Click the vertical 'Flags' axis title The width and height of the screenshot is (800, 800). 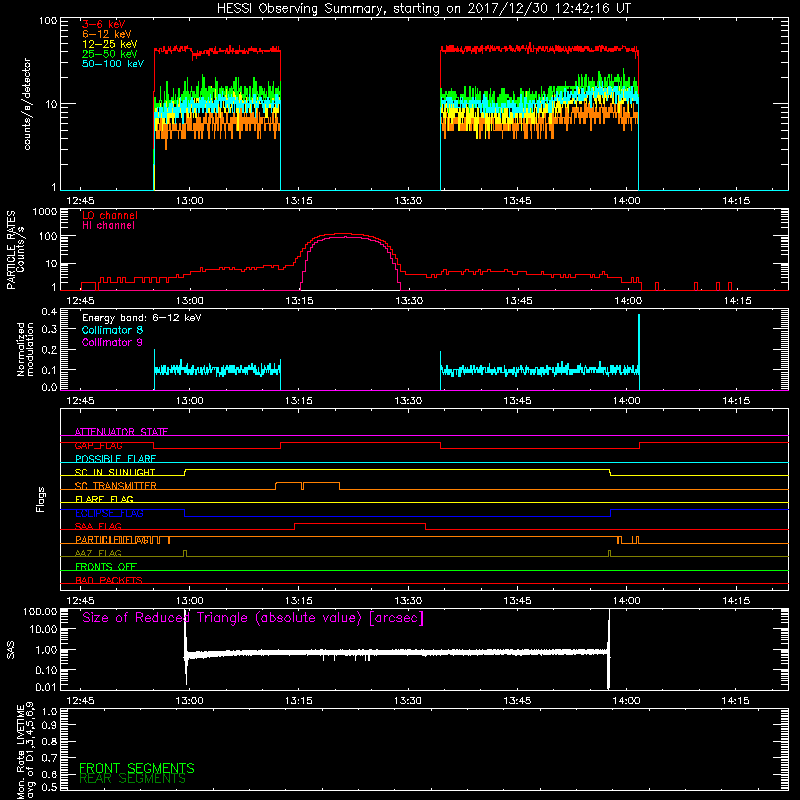click(x=41, y=499)
